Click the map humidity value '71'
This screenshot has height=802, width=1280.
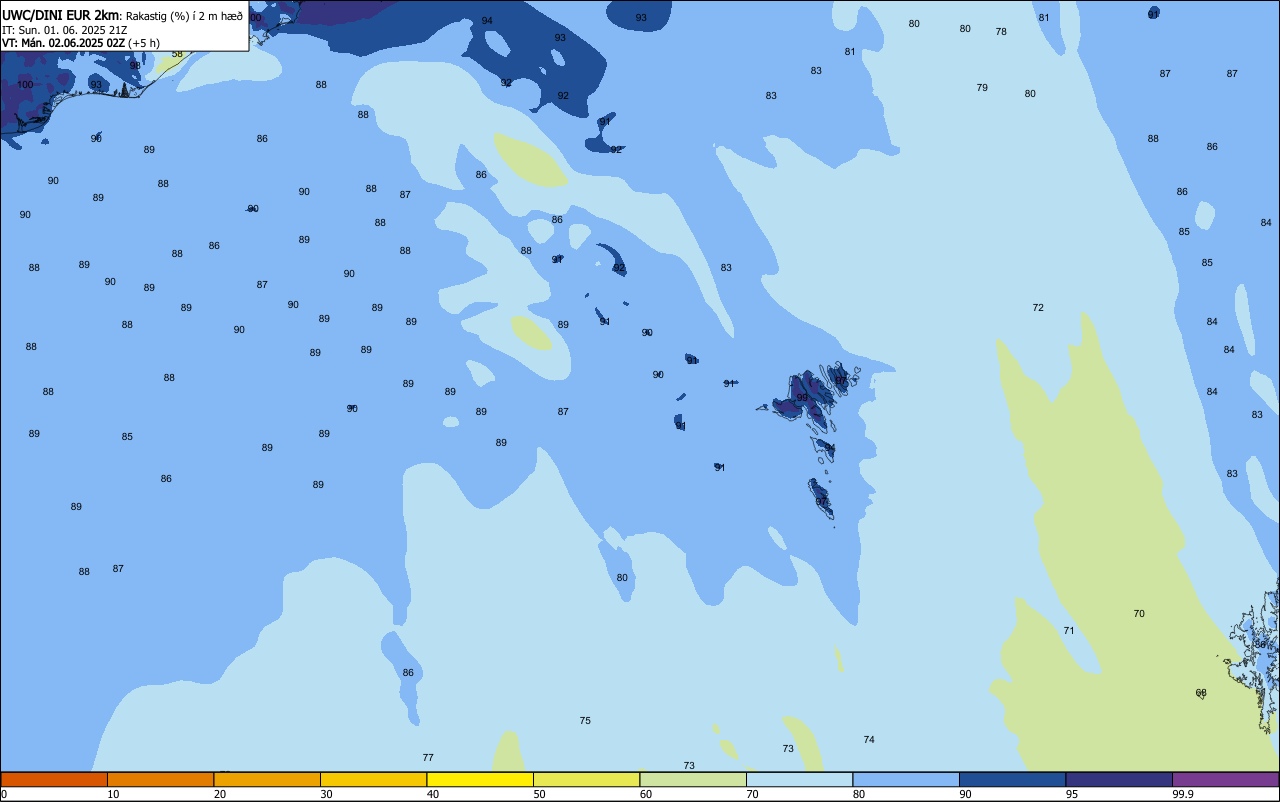(x=1069, y=631)
